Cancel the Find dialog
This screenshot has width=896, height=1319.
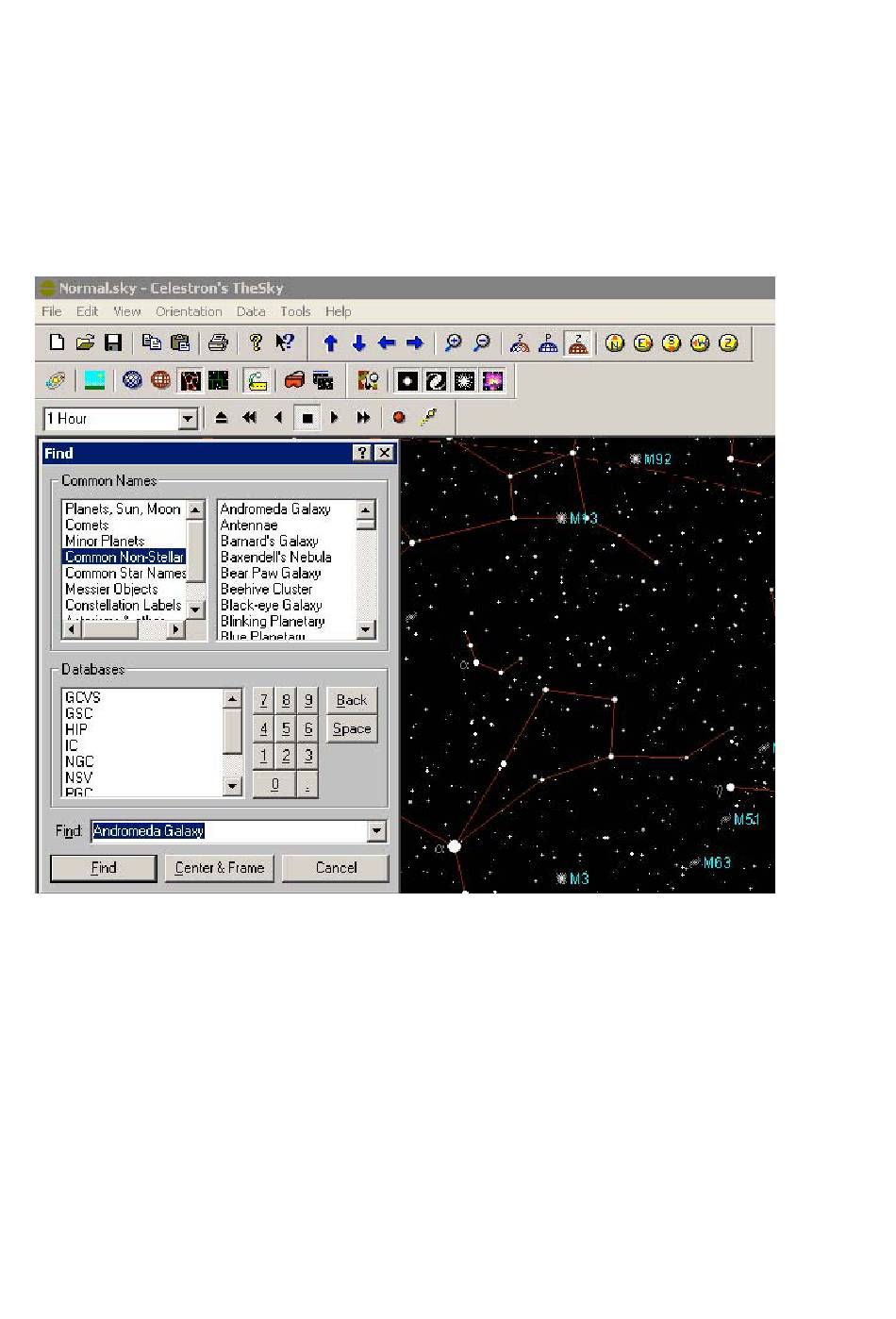click(336, 868)
